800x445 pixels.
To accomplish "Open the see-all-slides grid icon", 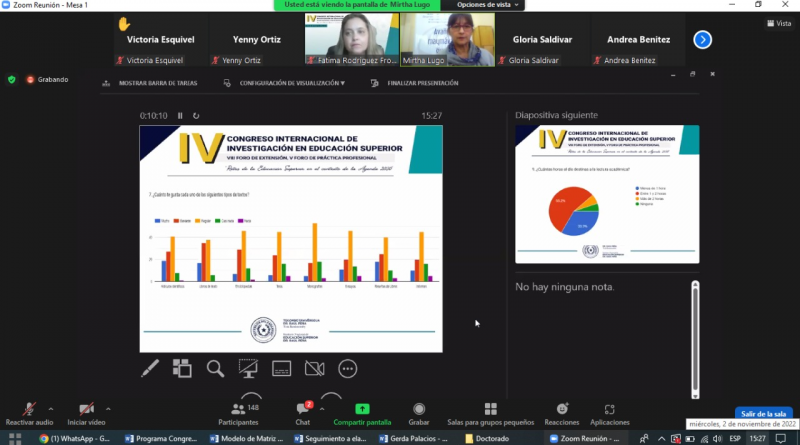I will pos(182,369).
